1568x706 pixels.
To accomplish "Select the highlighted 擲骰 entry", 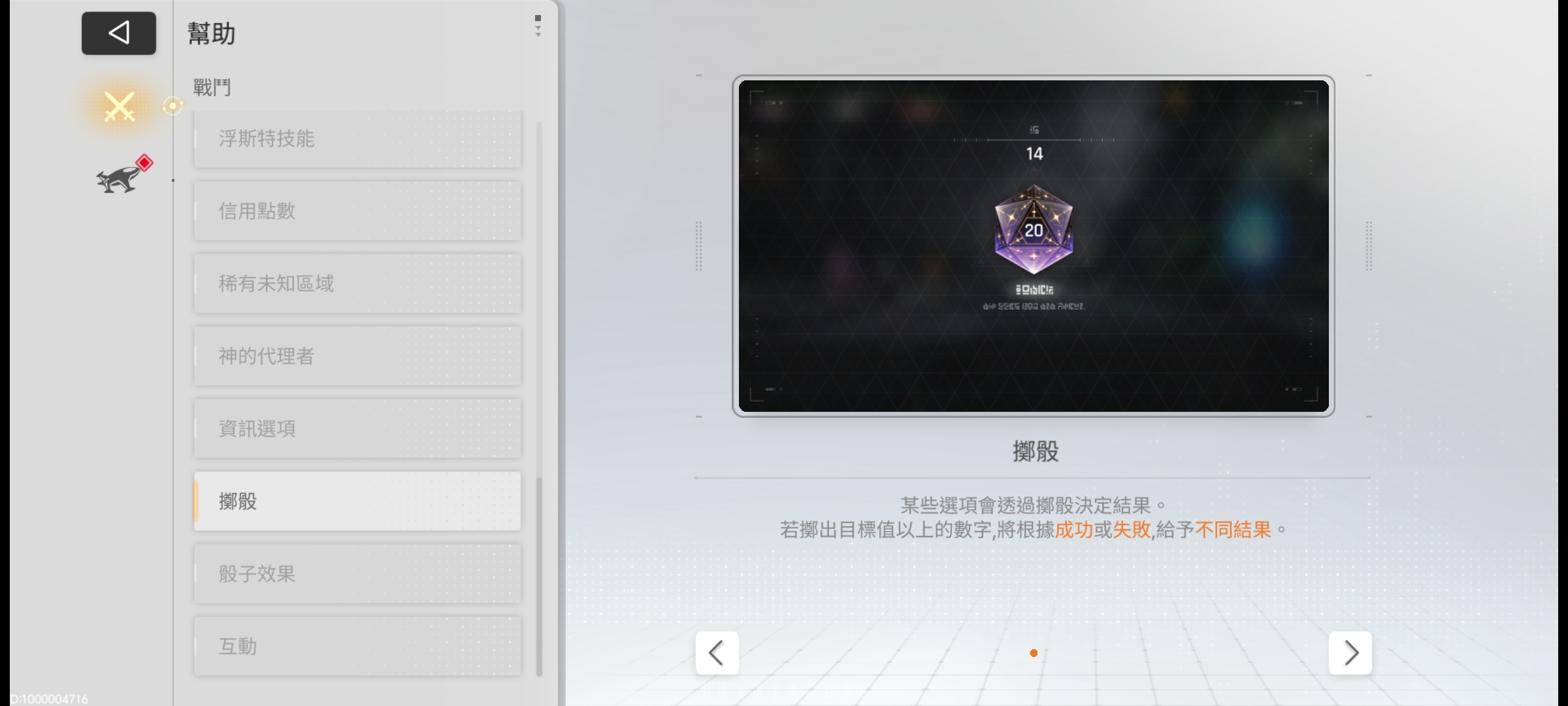I will (357, 501).
